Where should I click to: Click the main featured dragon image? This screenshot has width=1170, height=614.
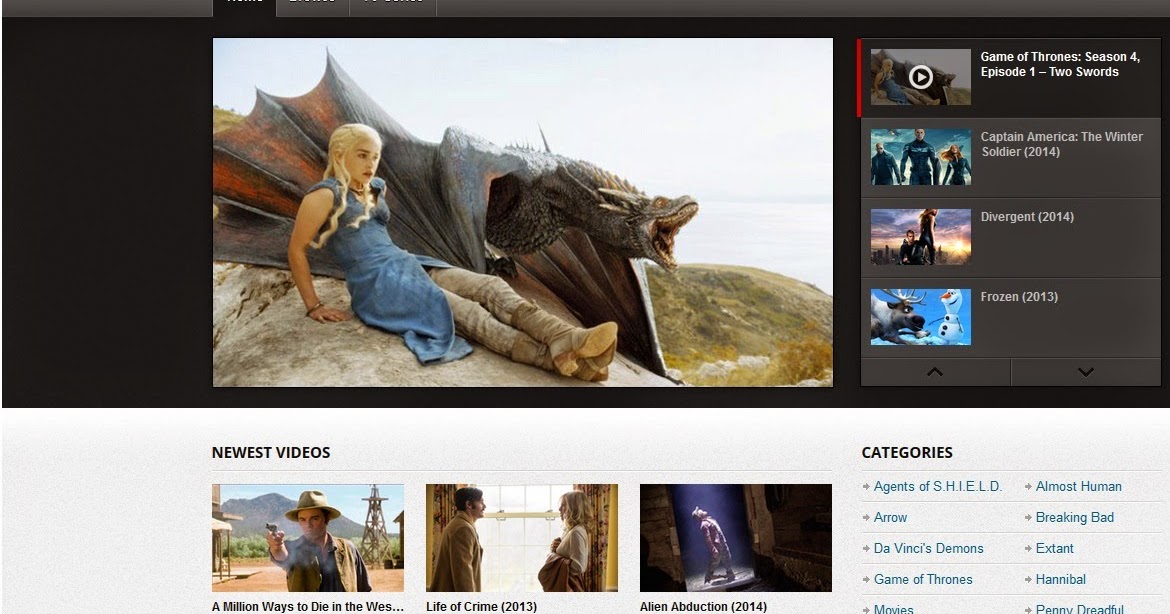[x=522, y=212]
